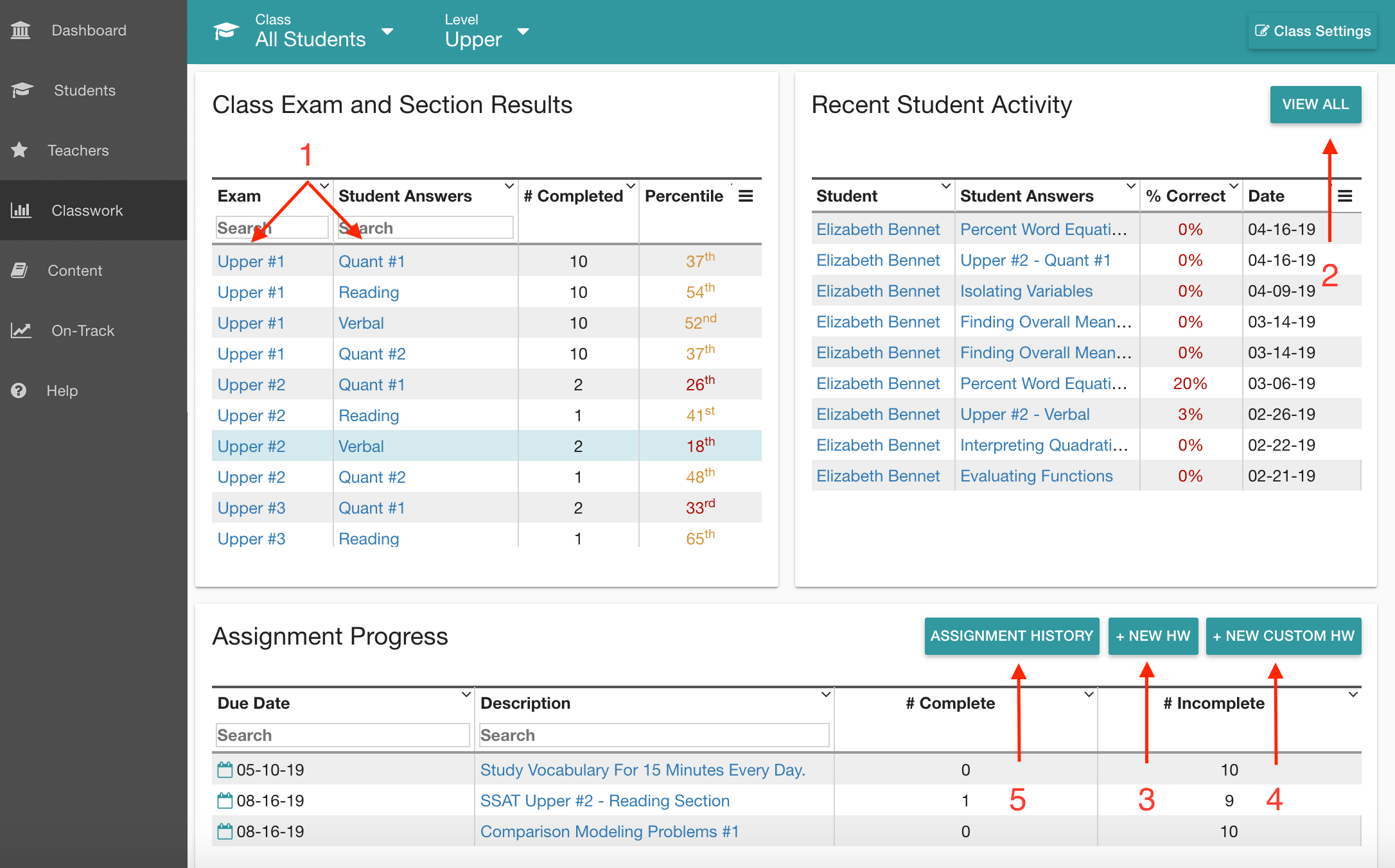Expand the Exam column header chevron

point(324,186)
